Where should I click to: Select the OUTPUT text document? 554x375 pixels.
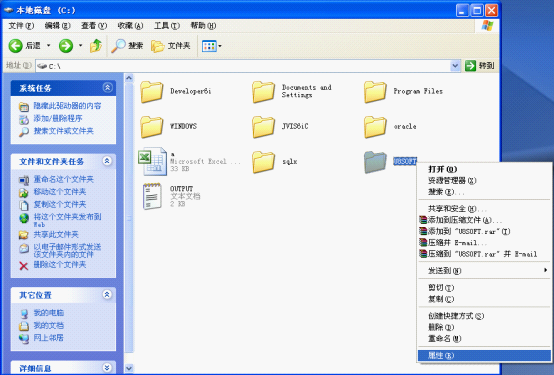[x=171, y=196]
